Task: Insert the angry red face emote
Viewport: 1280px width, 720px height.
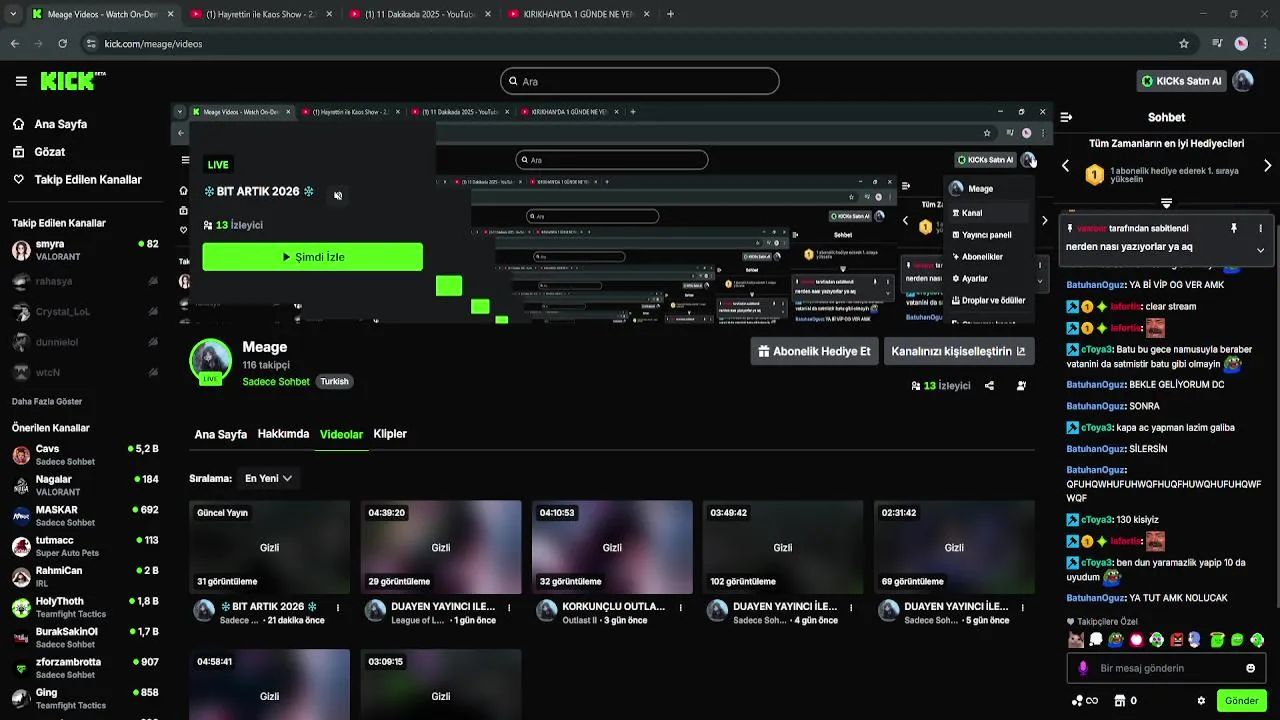Action: (x=1176, y=640)
